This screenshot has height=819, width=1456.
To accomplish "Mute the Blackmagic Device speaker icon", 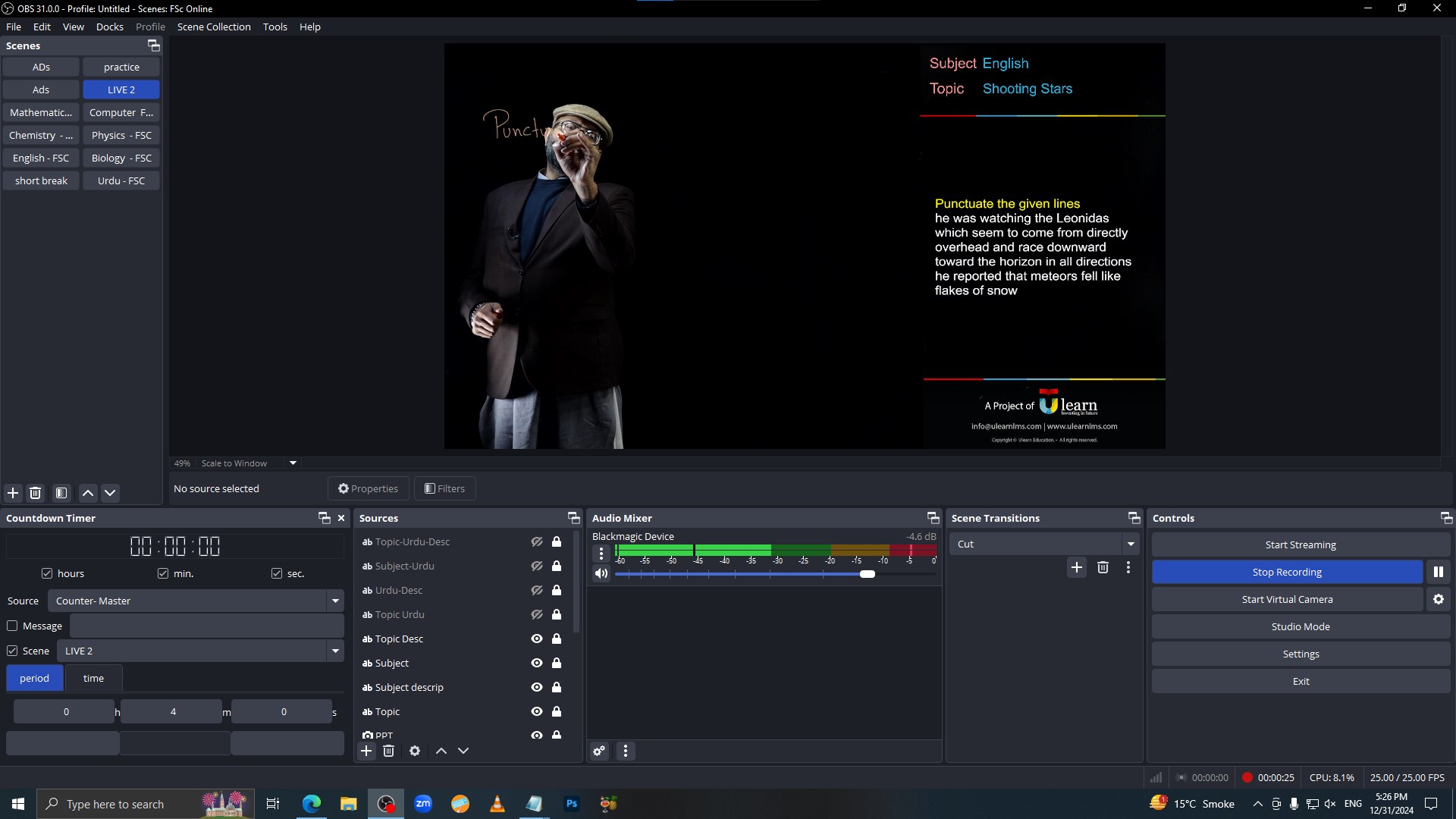I will point(601,573).
